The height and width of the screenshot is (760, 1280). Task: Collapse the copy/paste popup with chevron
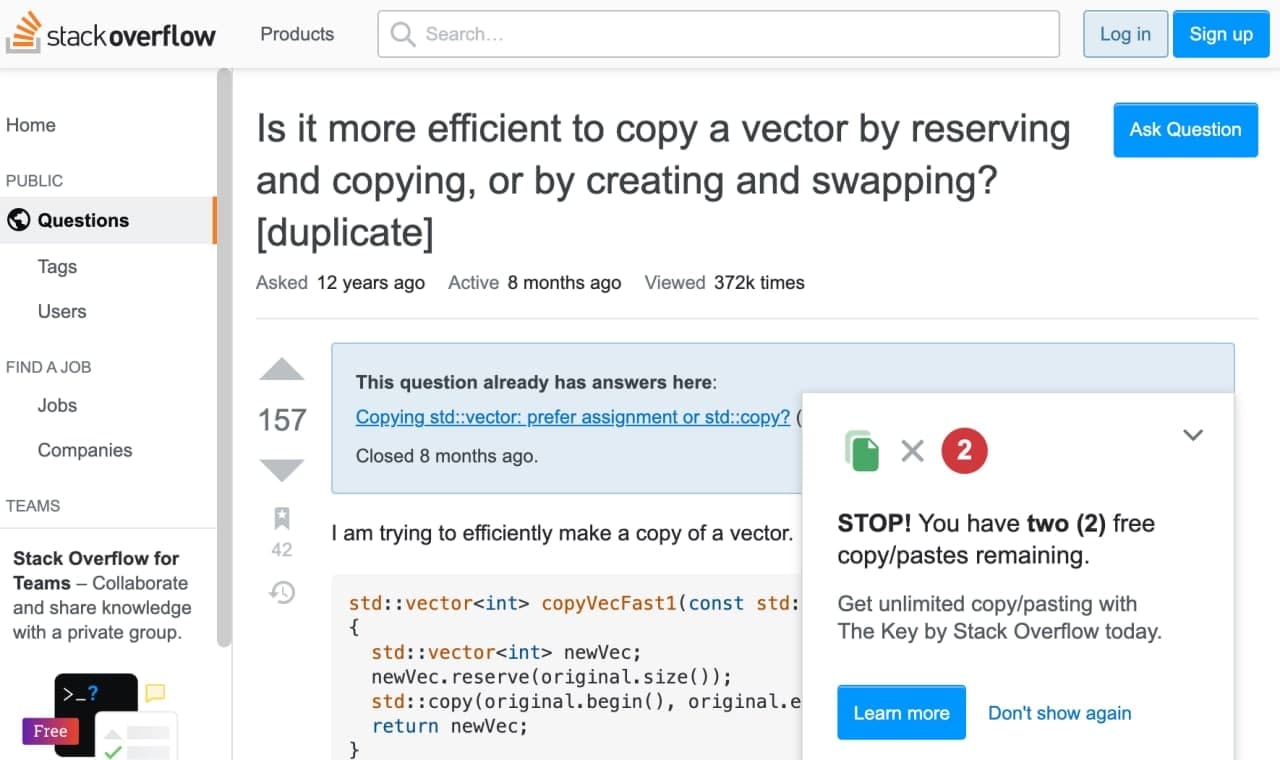[1193, 435]
